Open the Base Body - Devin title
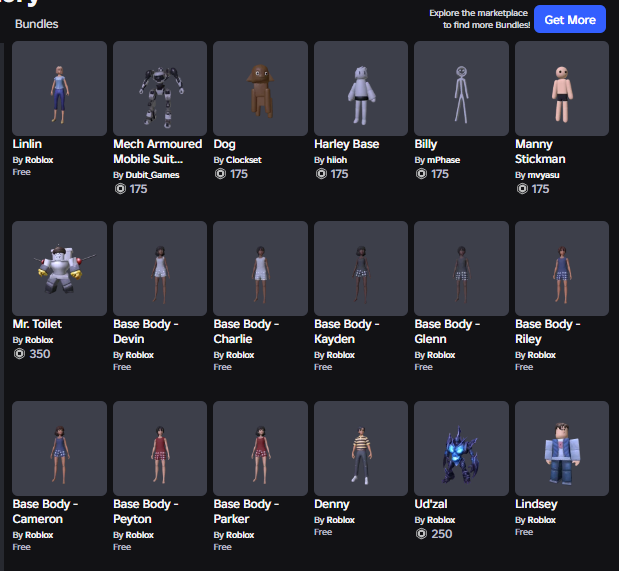 point(146,331)
